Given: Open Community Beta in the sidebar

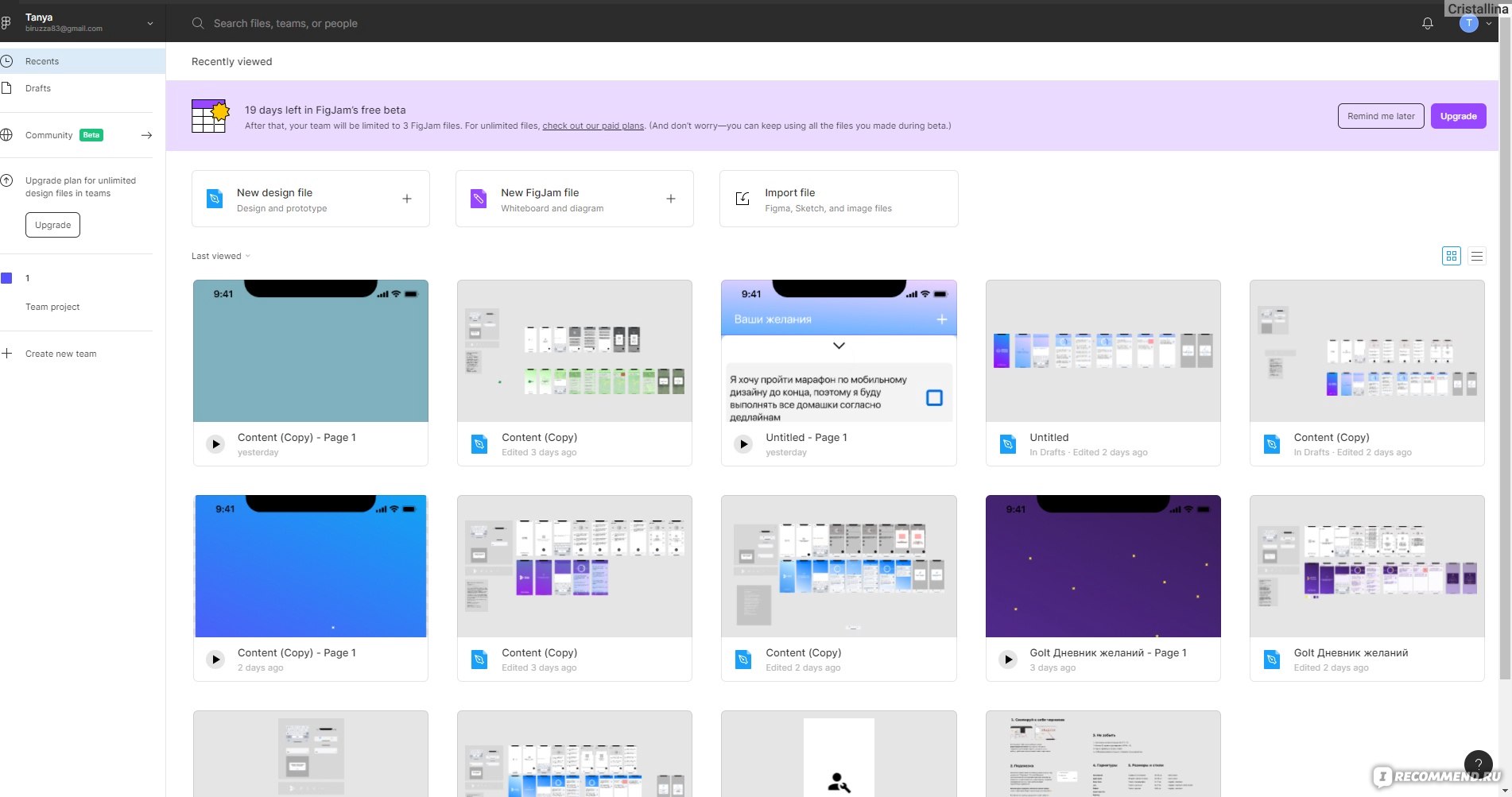Looking at the screenshot, I should 76,135.
